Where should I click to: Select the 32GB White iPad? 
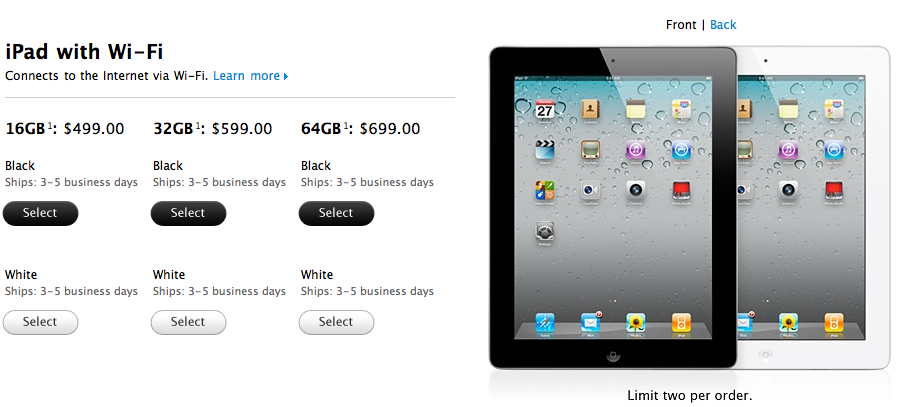188,322
